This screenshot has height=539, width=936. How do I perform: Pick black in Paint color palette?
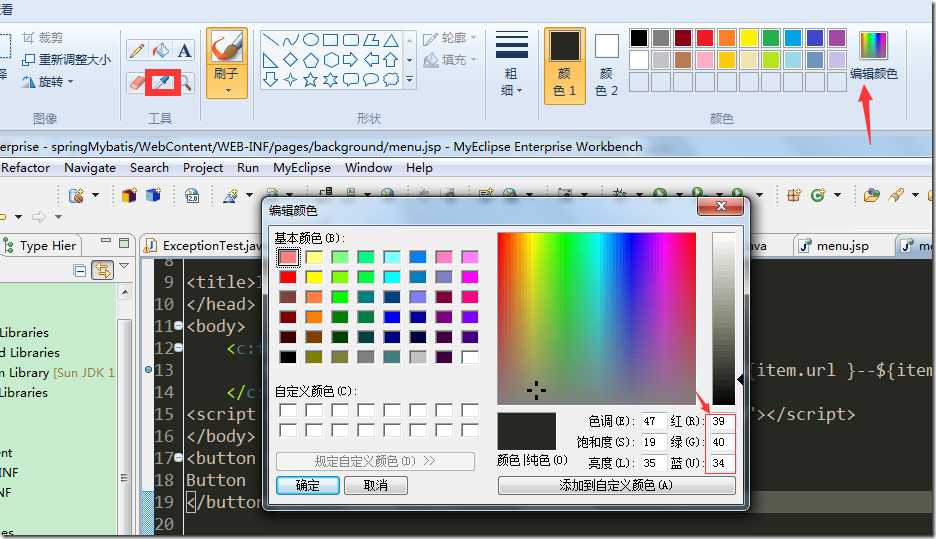(639, 38)
